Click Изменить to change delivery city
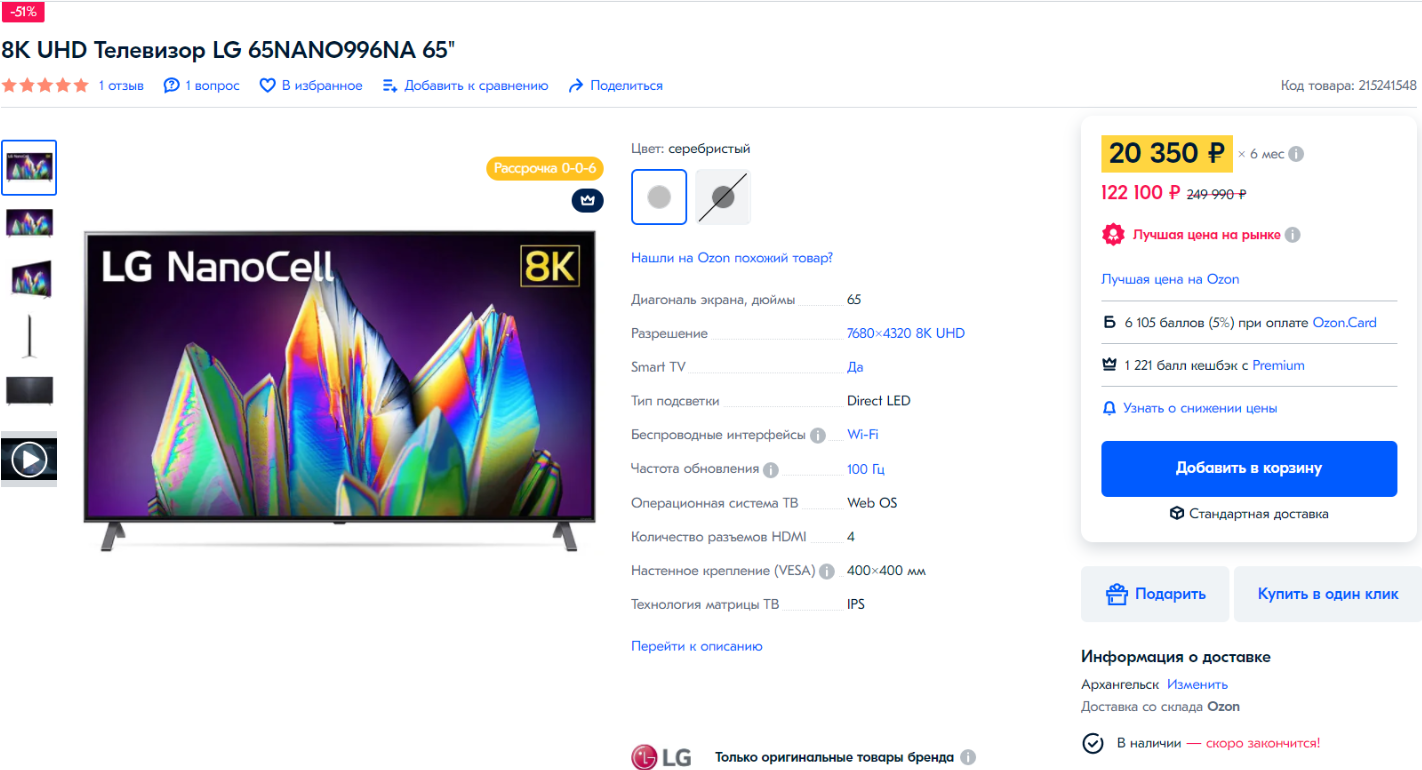The height and width of the screenshot is (770, 1422). point(1197,685)
